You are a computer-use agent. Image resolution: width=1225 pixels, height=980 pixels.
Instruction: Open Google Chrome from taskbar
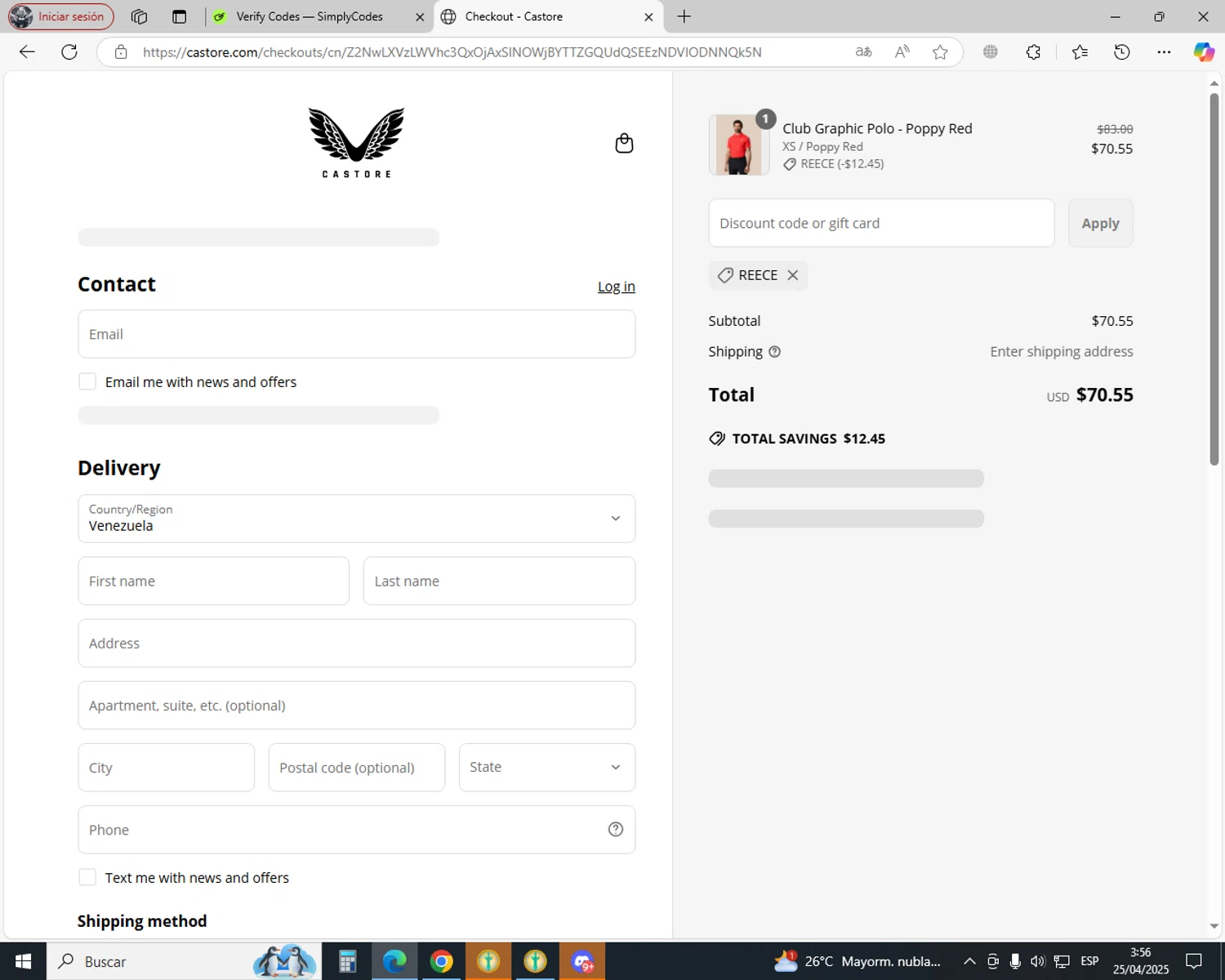442,961
